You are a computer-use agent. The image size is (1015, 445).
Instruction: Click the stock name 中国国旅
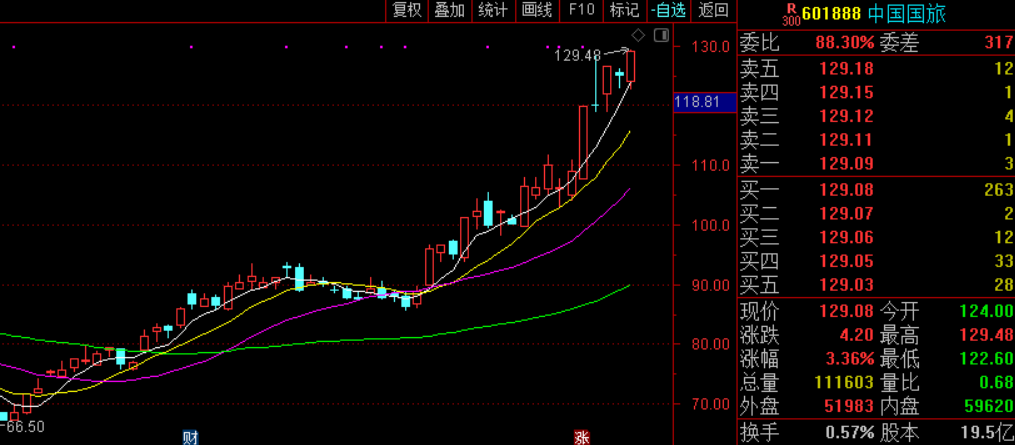pos(907,14)
